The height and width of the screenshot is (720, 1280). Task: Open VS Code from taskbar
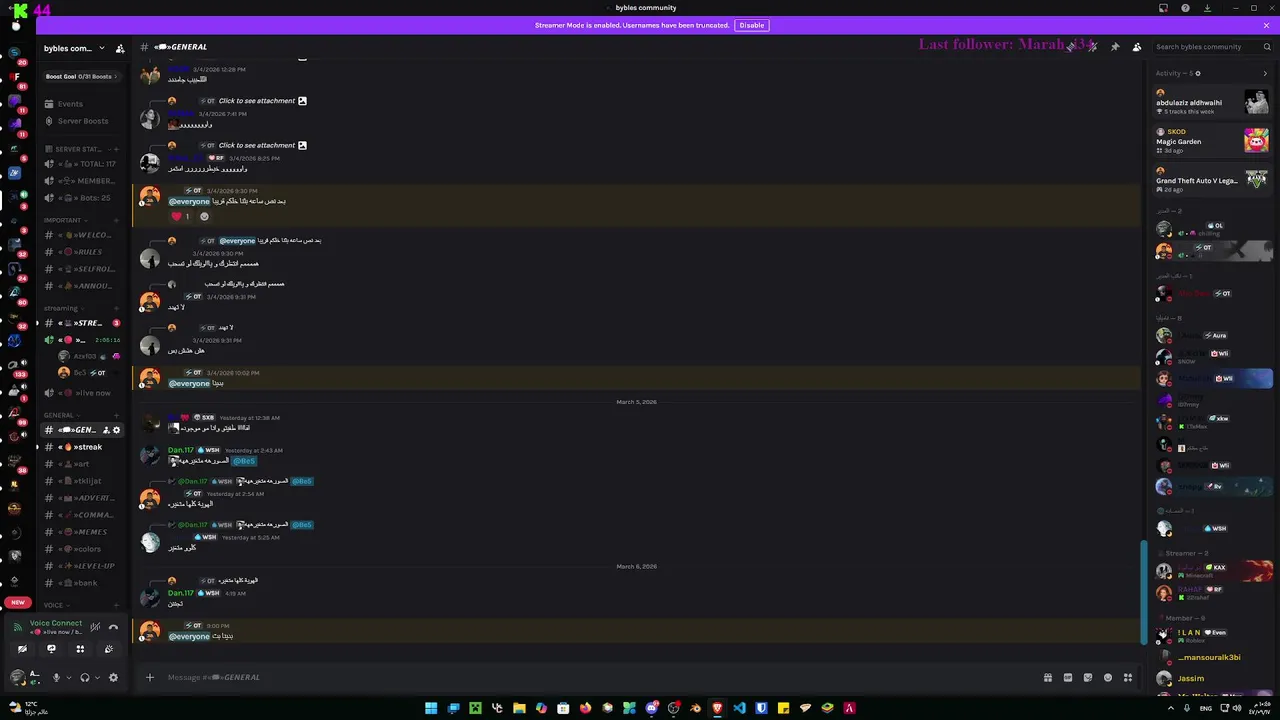[739, 708]
